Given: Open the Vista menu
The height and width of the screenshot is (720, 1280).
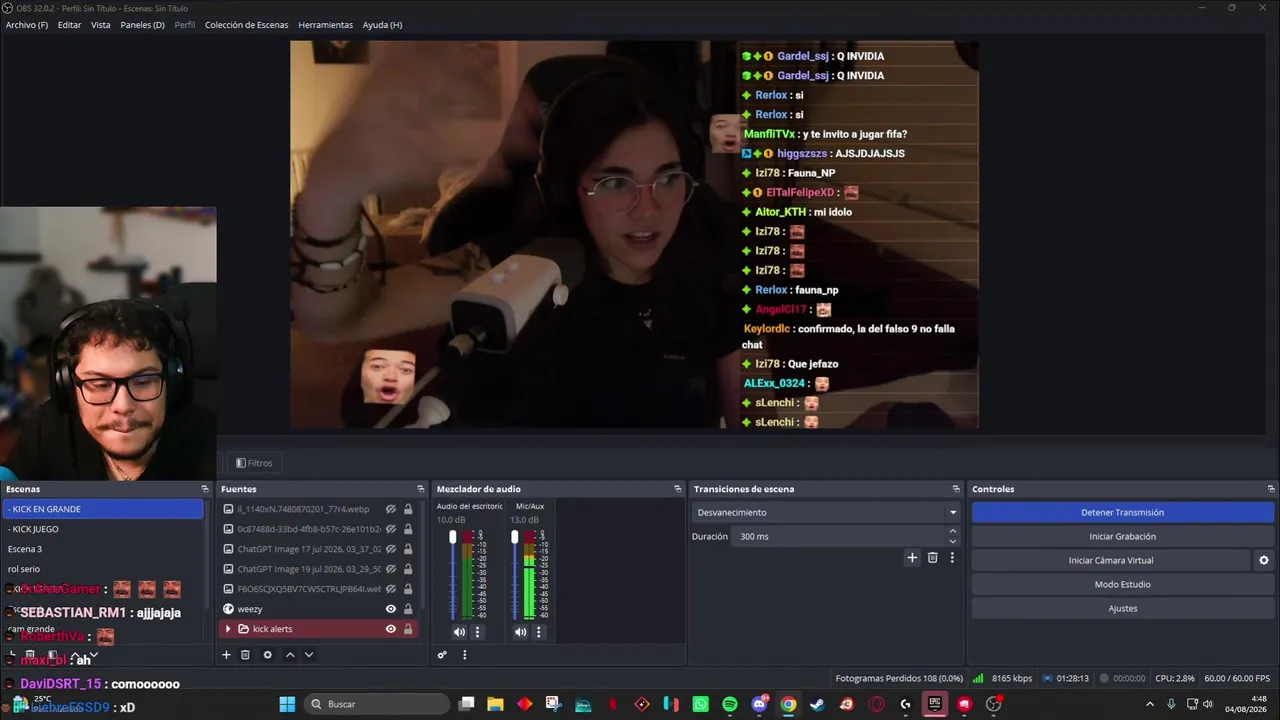Looking at the screenshot, I should pos(101,25).
